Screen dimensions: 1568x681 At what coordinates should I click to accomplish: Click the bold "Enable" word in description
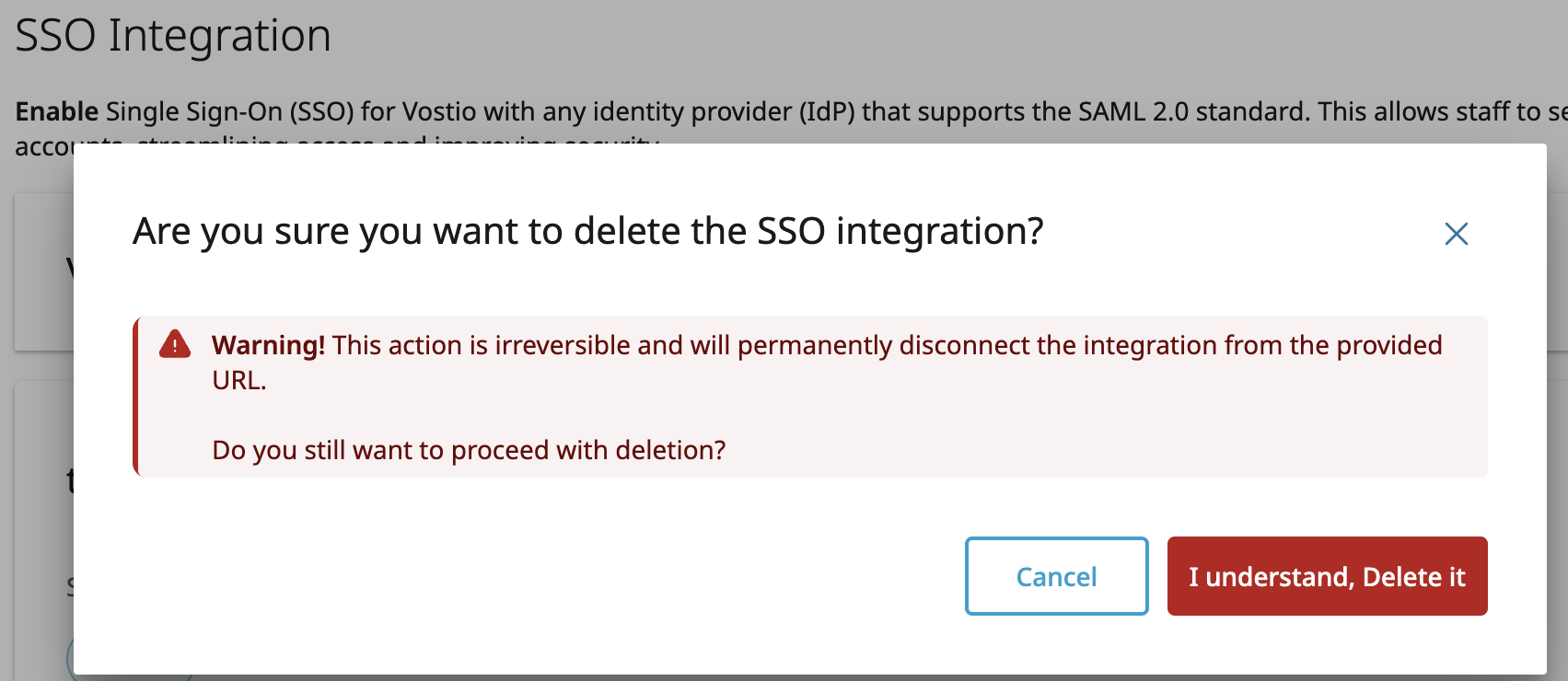[x=57, y=111]
